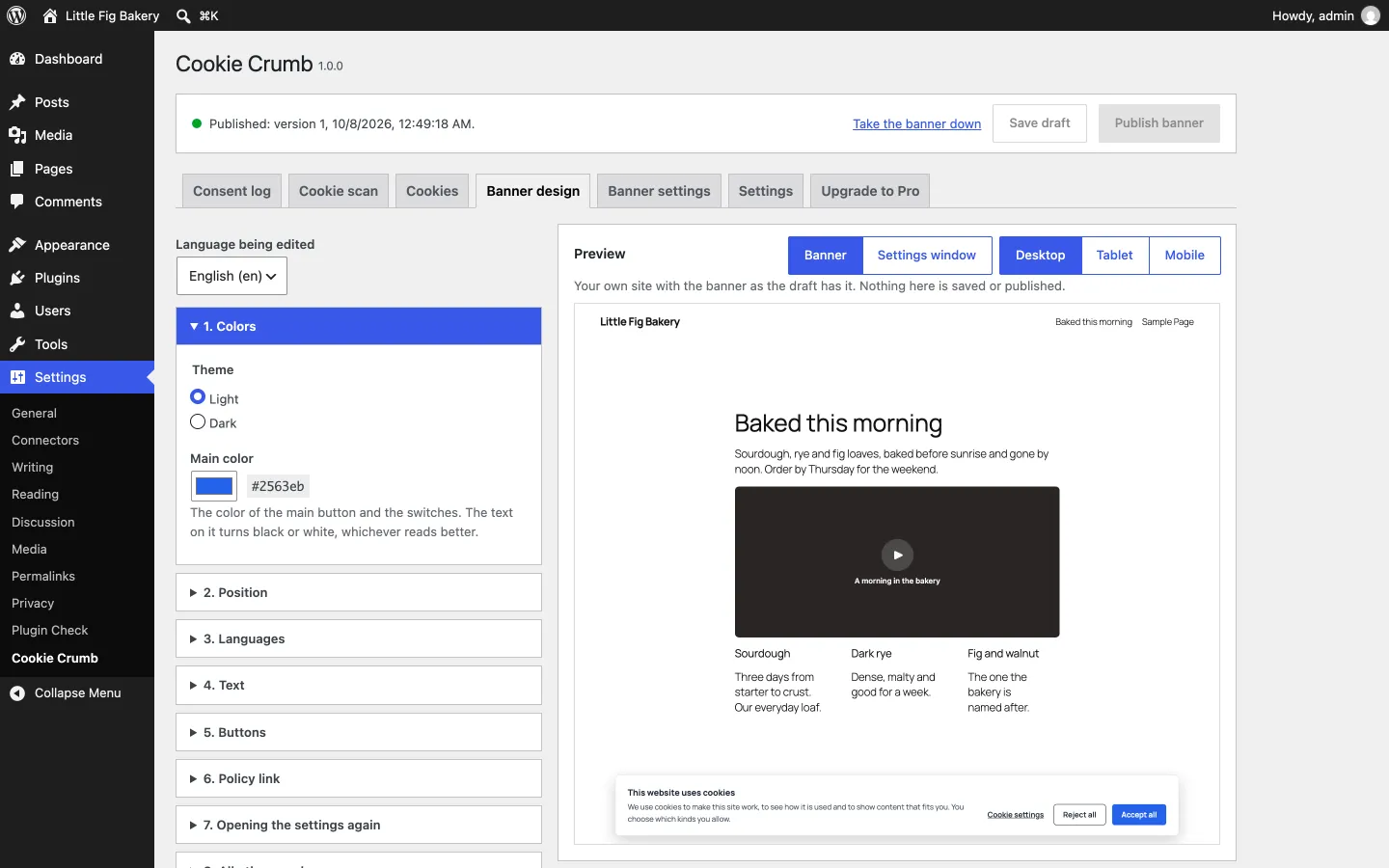Click the Posts pushpin icon
Image resolution: width=1389 pixels, height=868 pixels.
click(17, 102)
